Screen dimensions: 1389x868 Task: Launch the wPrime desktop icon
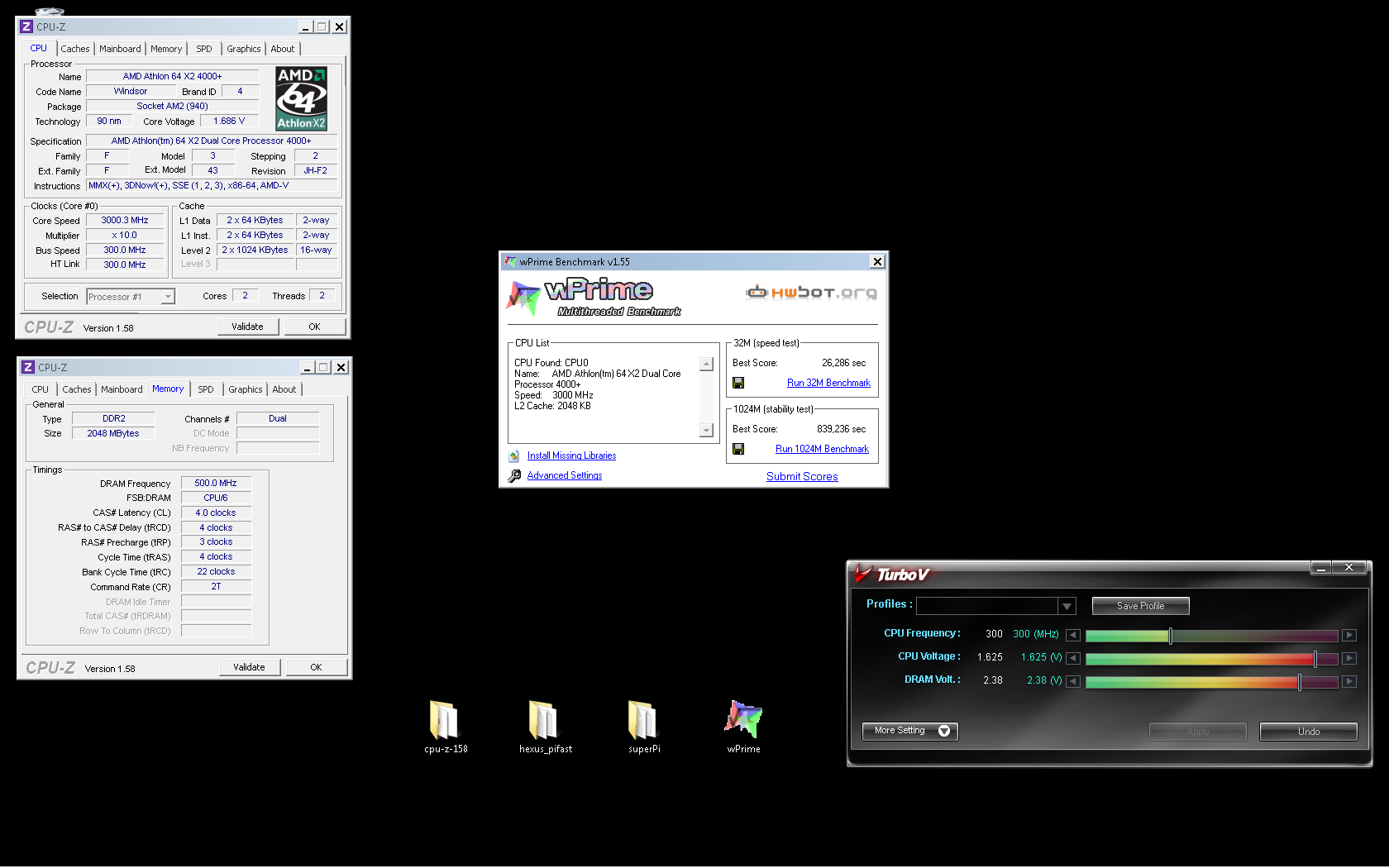pos(743,719)
